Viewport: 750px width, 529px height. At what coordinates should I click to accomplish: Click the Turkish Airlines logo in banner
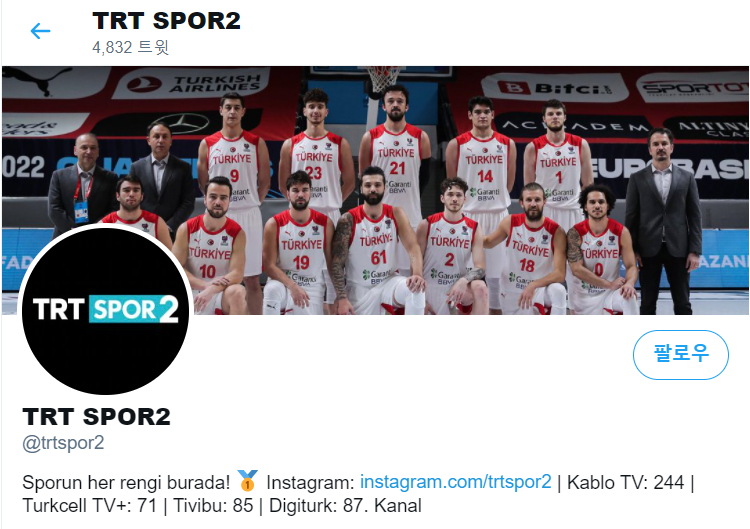[191, 84]
